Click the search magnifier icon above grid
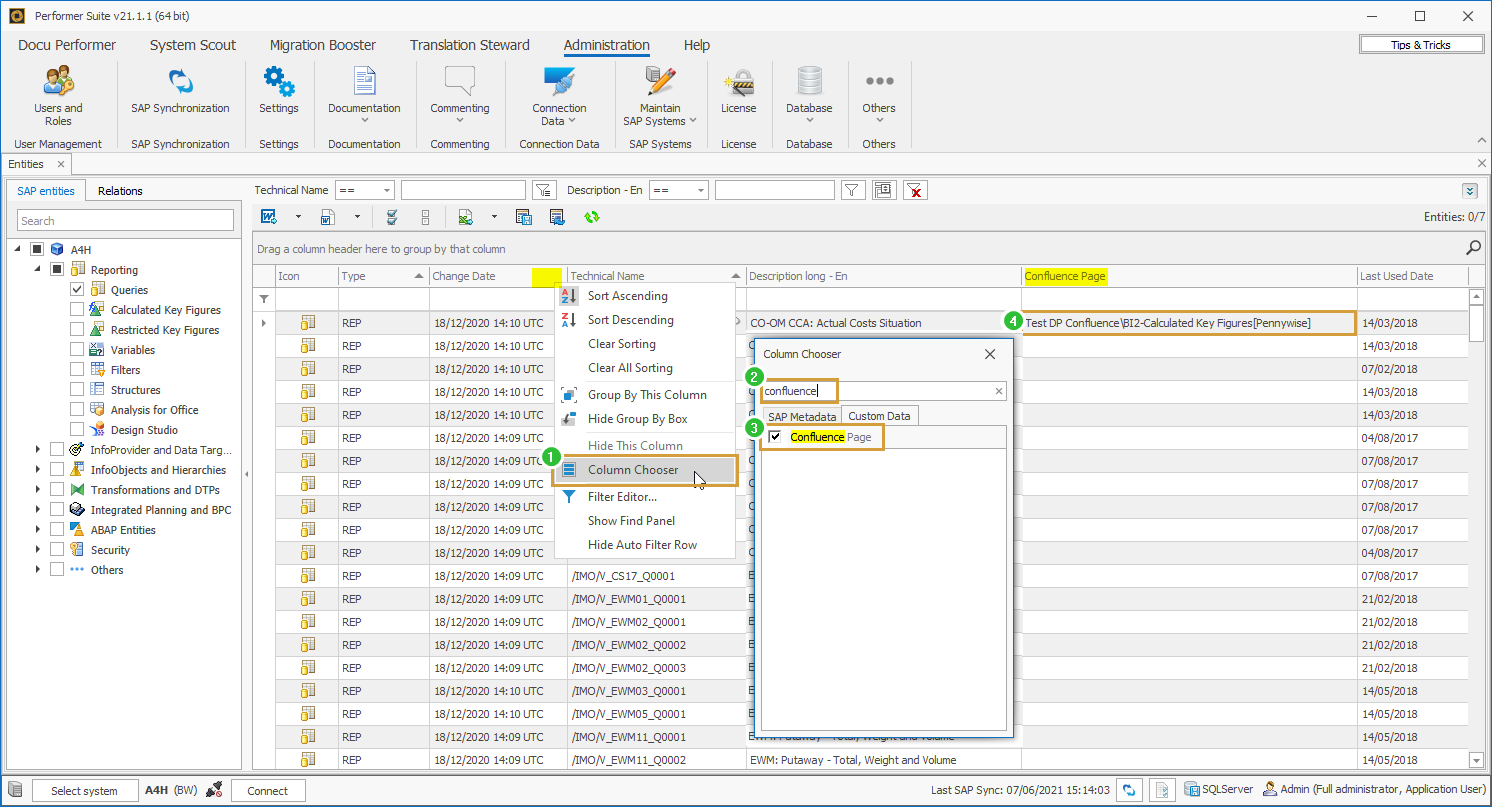 click(x=1473, y=248)
